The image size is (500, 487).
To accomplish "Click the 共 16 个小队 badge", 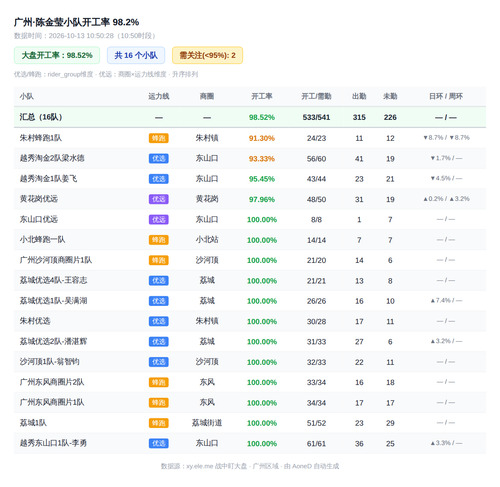I will coord(136,55).
